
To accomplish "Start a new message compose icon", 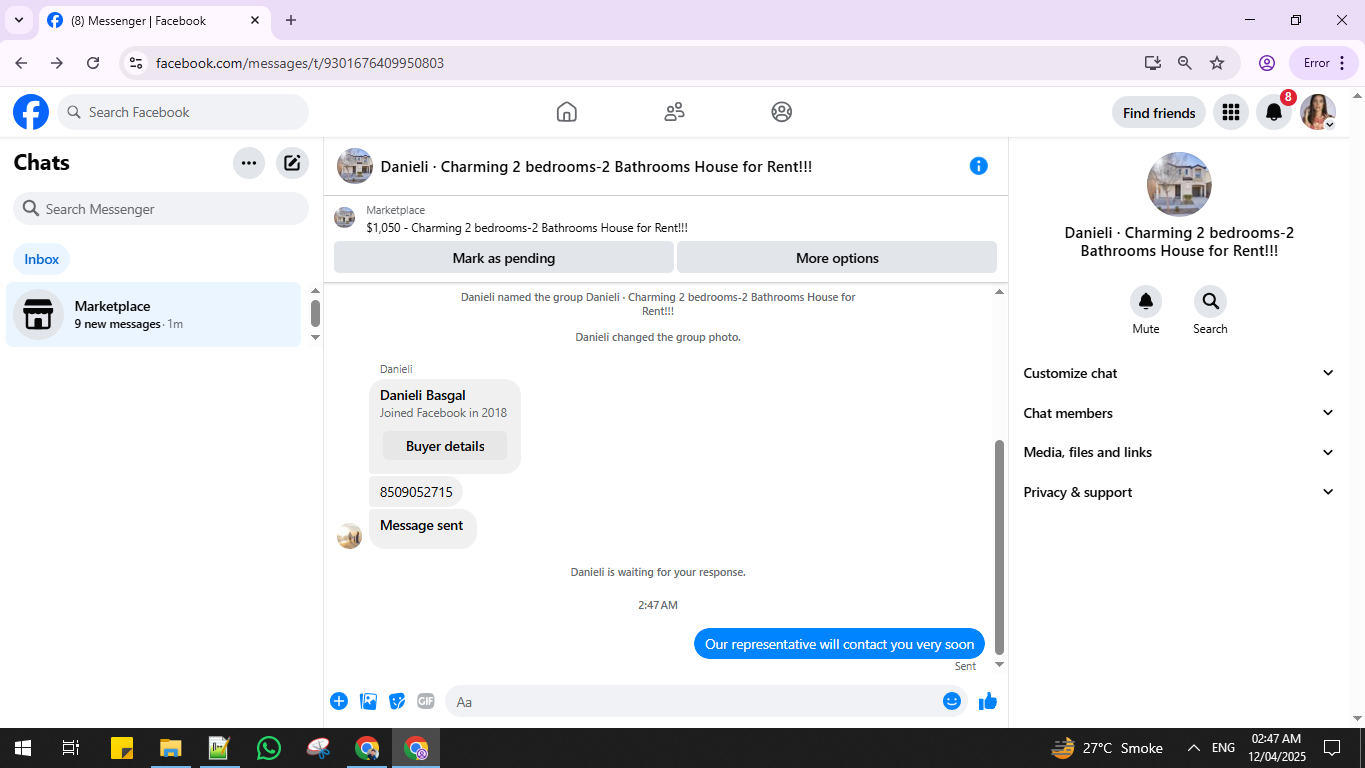I will pyautogui.click(x=292, y=163).
